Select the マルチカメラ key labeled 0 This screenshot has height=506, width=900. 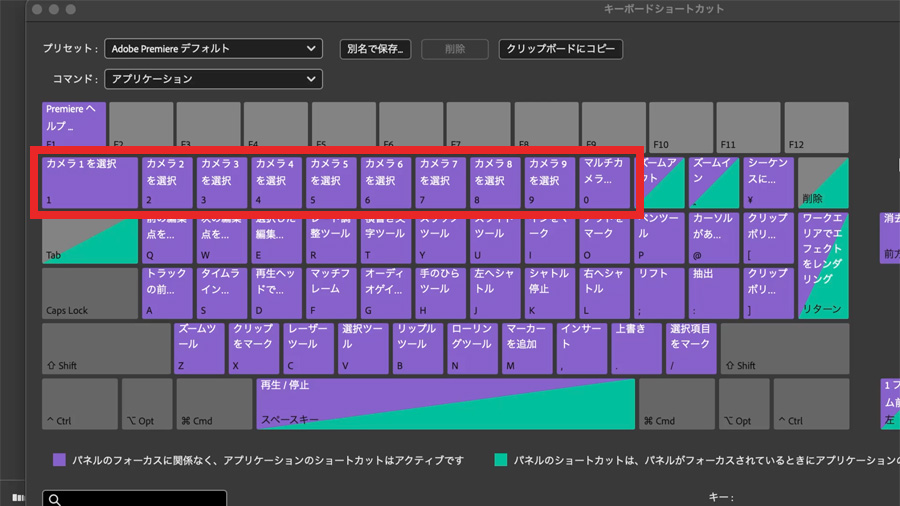[604, 182]
